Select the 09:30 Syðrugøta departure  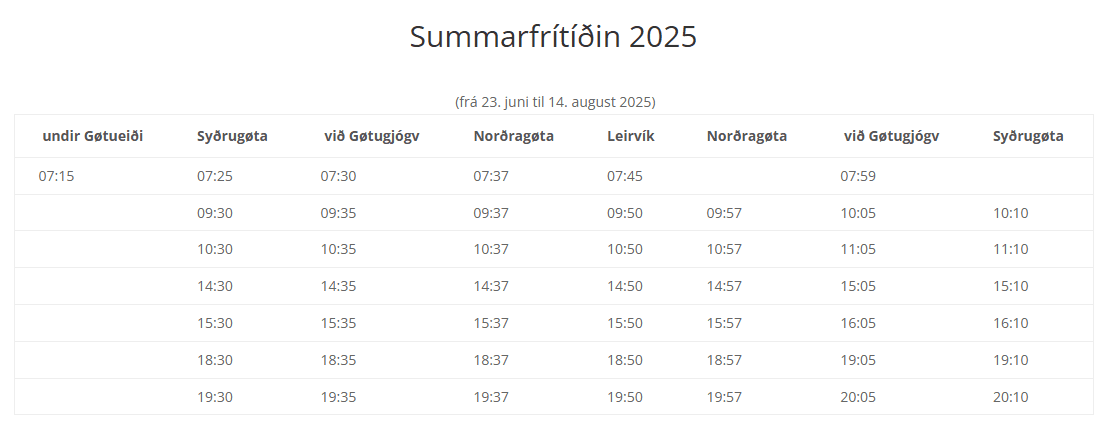point(214,213)
